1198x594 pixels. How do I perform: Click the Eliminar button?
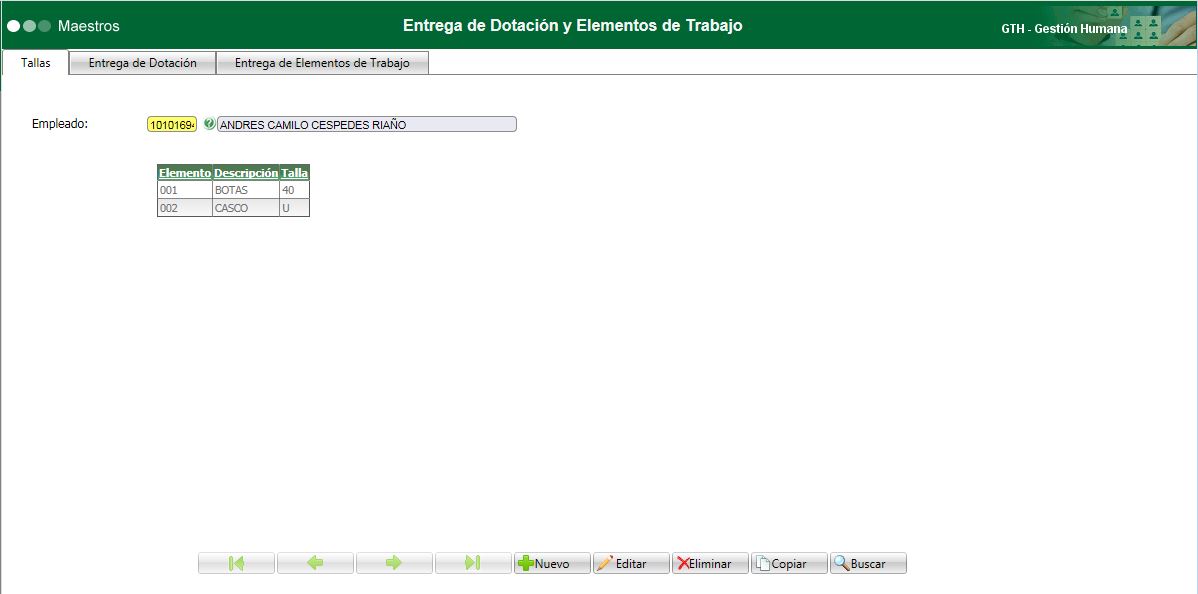pos(711,563)
